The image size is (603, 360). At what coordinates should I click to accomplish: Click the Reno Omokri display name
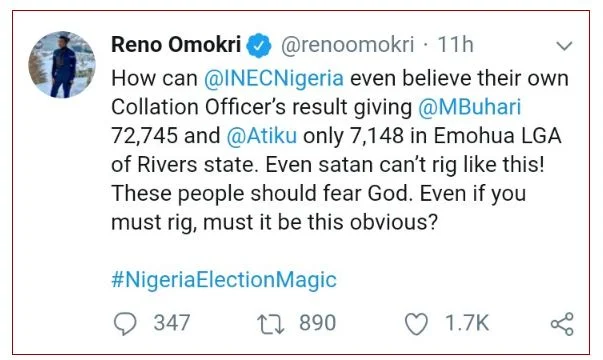[x=176, y=45]
